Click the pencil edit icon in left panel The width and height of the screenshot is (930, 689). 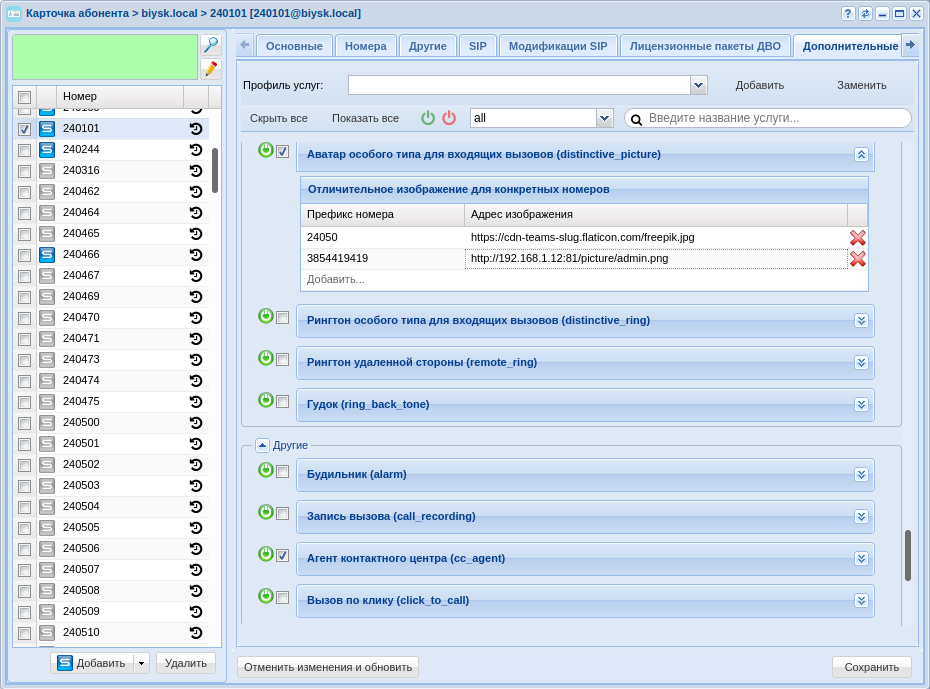coord(210,69)
